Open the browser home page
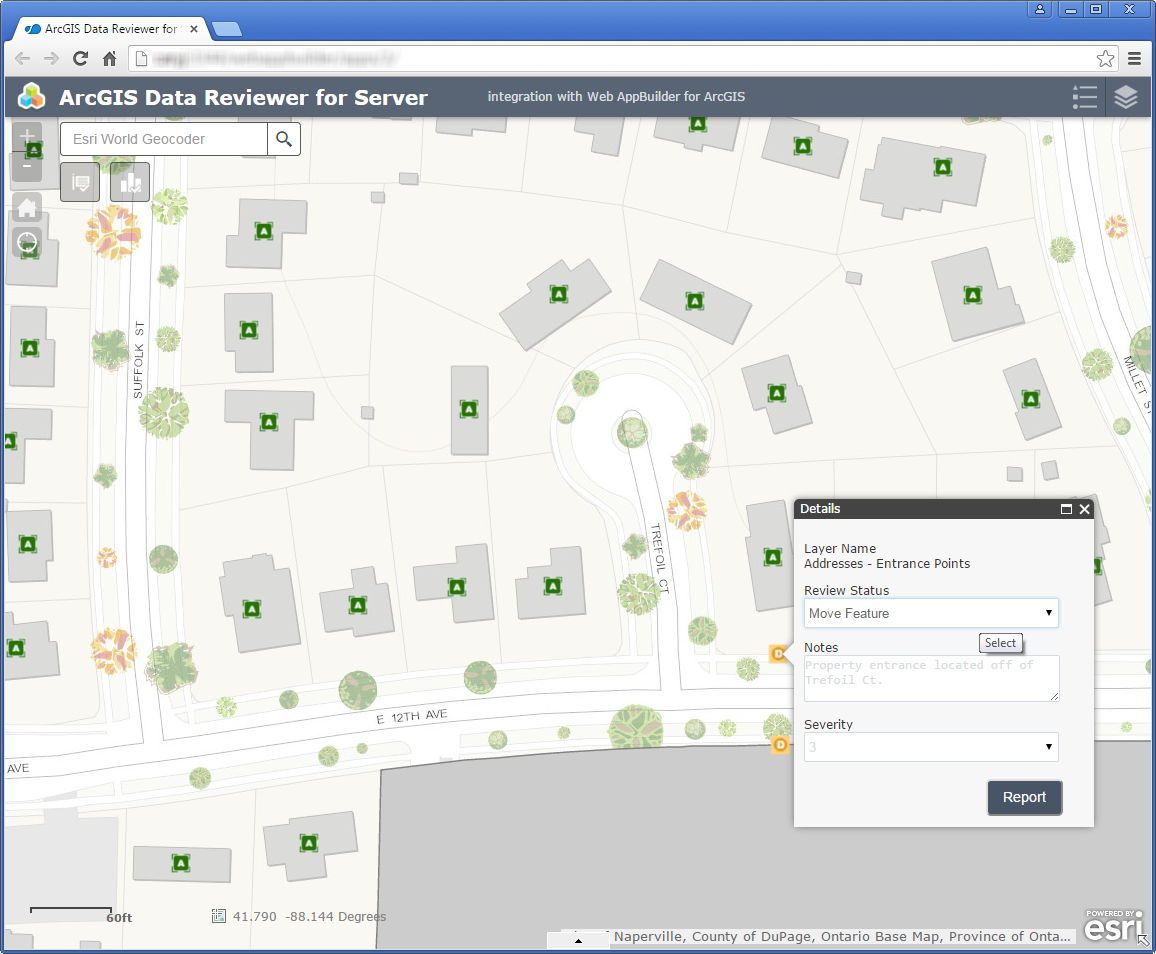Viewport: 1156px width, 954px height. 109,58
